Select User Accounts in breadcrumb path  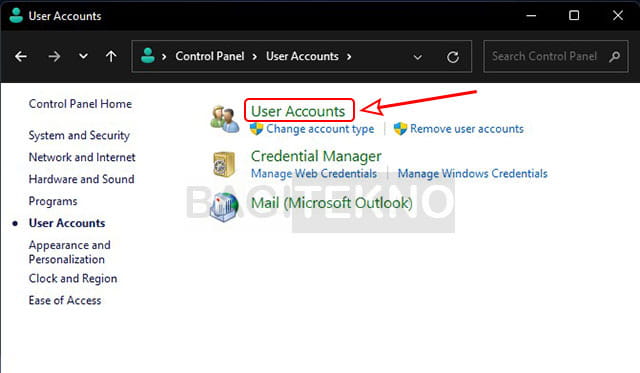302,56
